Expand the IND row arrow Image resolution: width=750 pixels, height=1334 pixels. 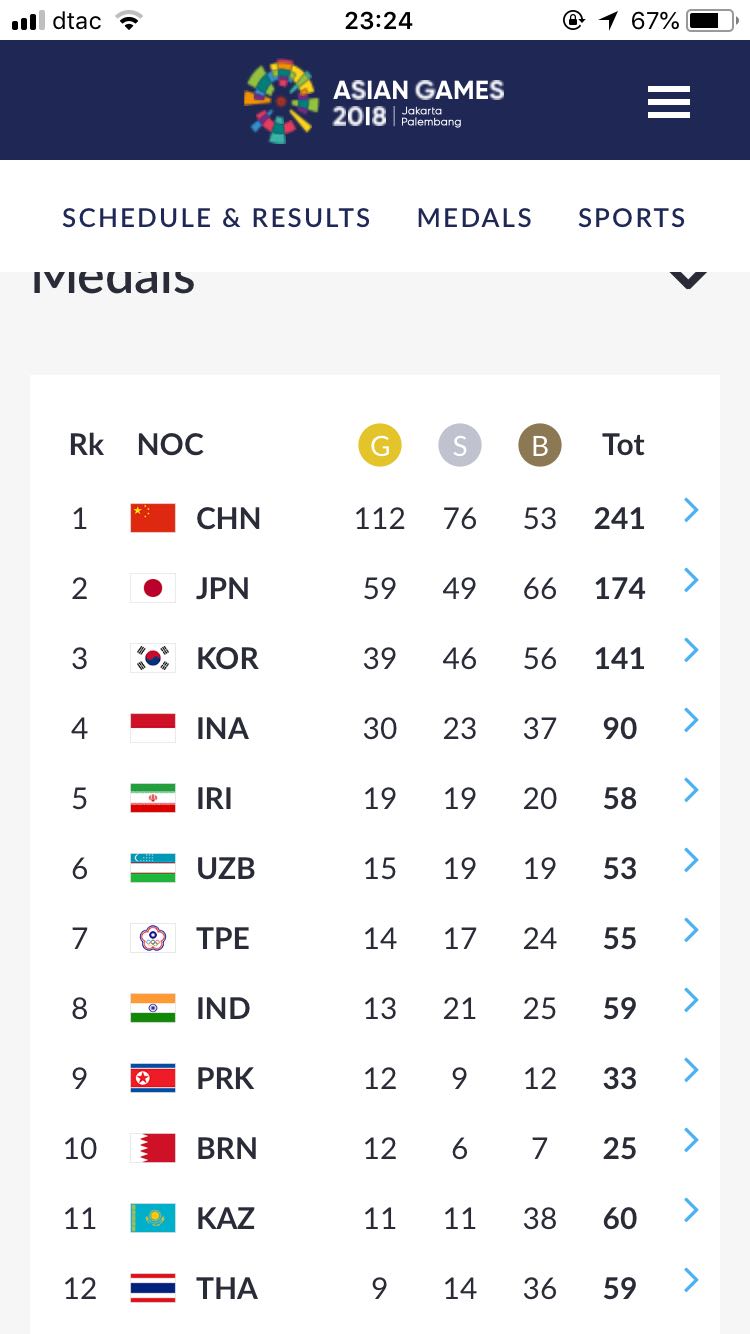(x=690, y=1001)
